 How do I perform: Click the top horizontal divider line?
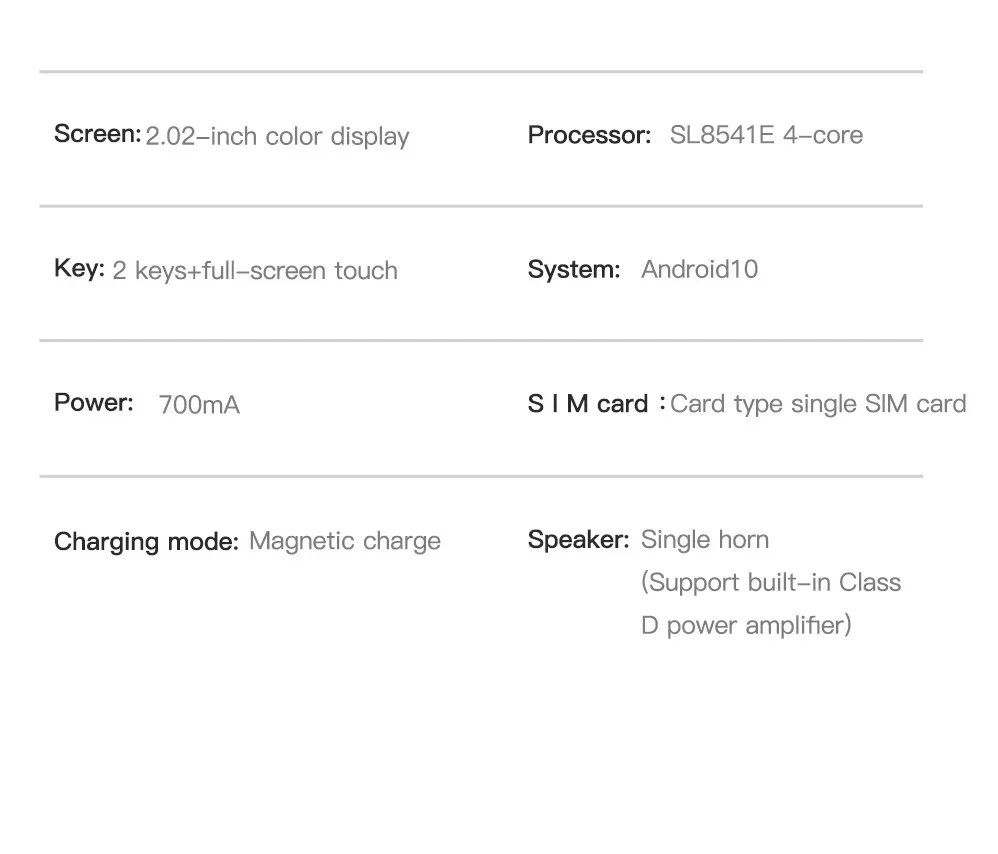(x=480, y=72)
